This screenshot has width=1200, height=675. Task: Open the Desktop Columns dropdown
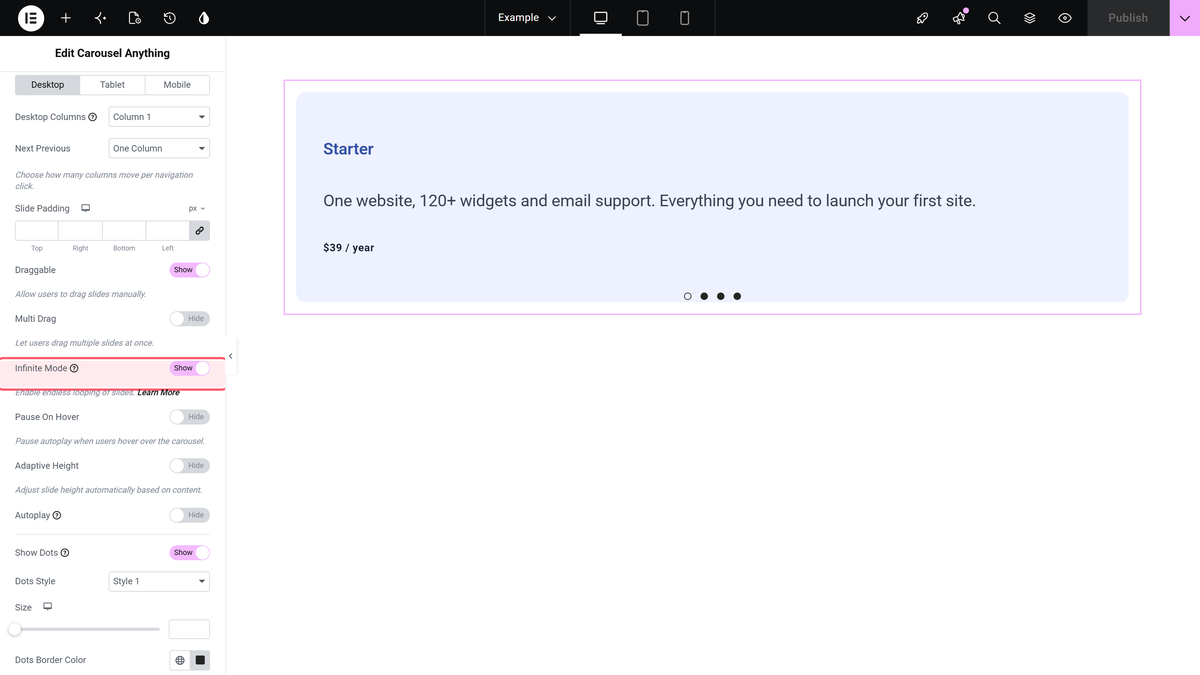159,117
